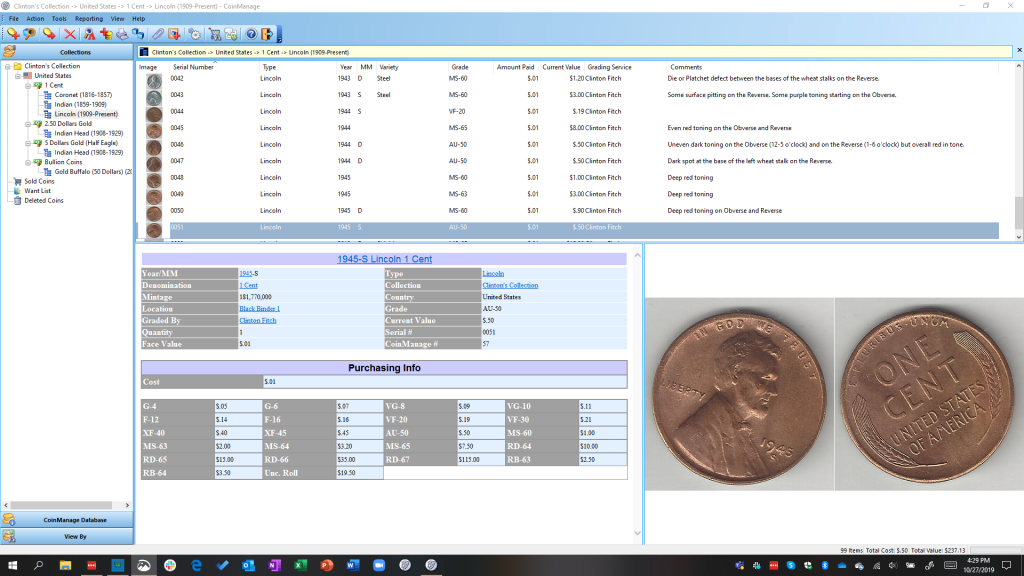Click the online update globe toolbar icon

click(x=231, y=34)
